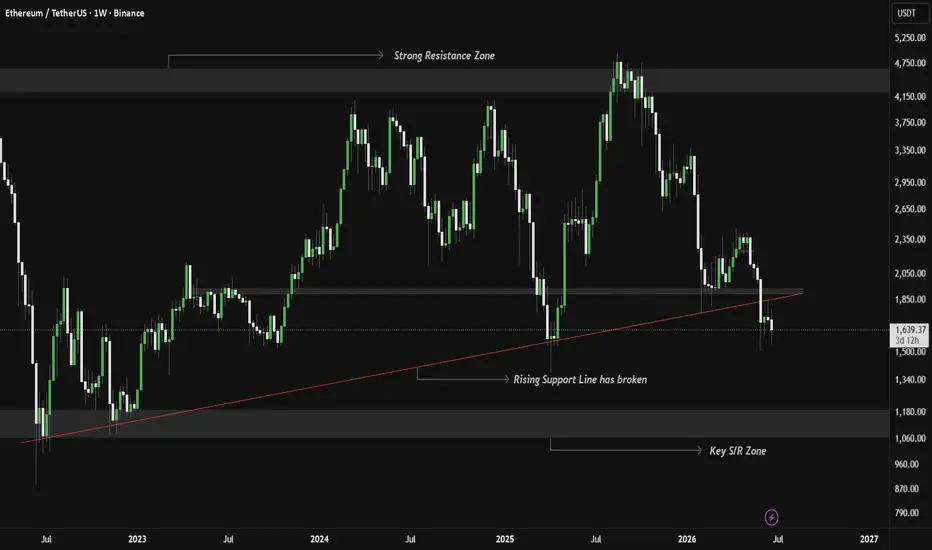The height and width of the screenshot is (550, 932).
Task: Click the 2026 label on time axis
Action: 687,539
